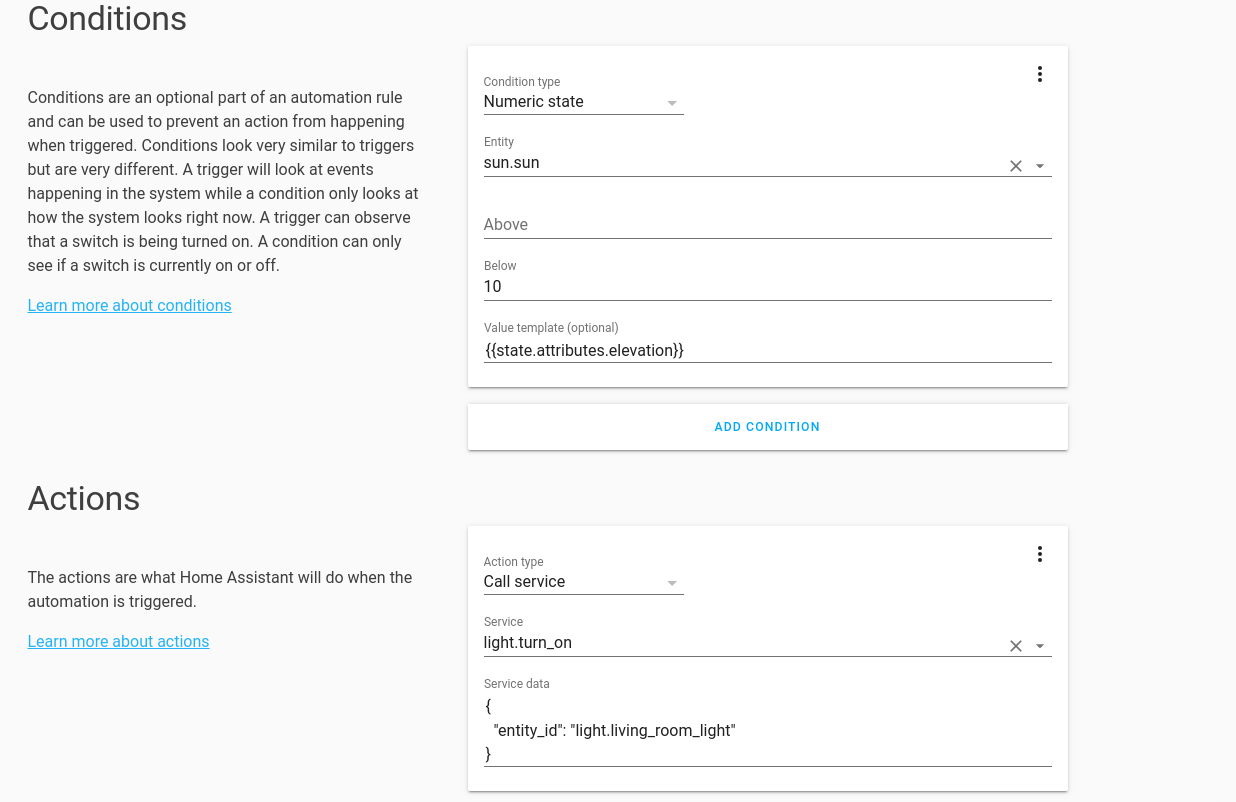The image size is (1236, 802).
Task: Click the Conditions section heading
Action: coord(106,19)
